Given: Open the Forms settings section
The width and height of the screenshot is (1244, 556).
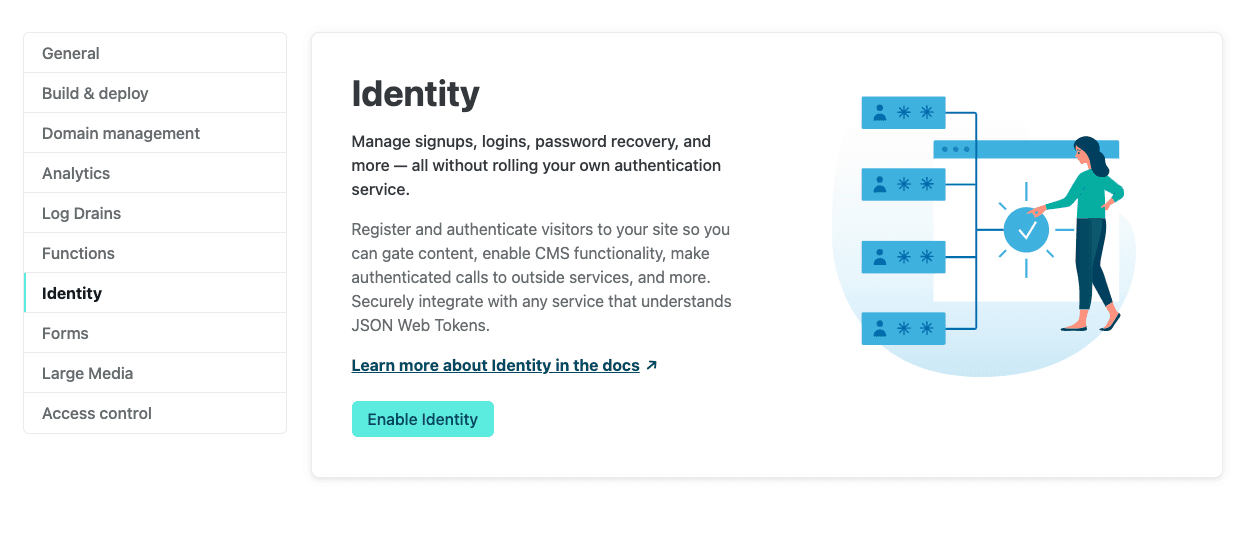Looking at the screenshot, I should (155, 333).
